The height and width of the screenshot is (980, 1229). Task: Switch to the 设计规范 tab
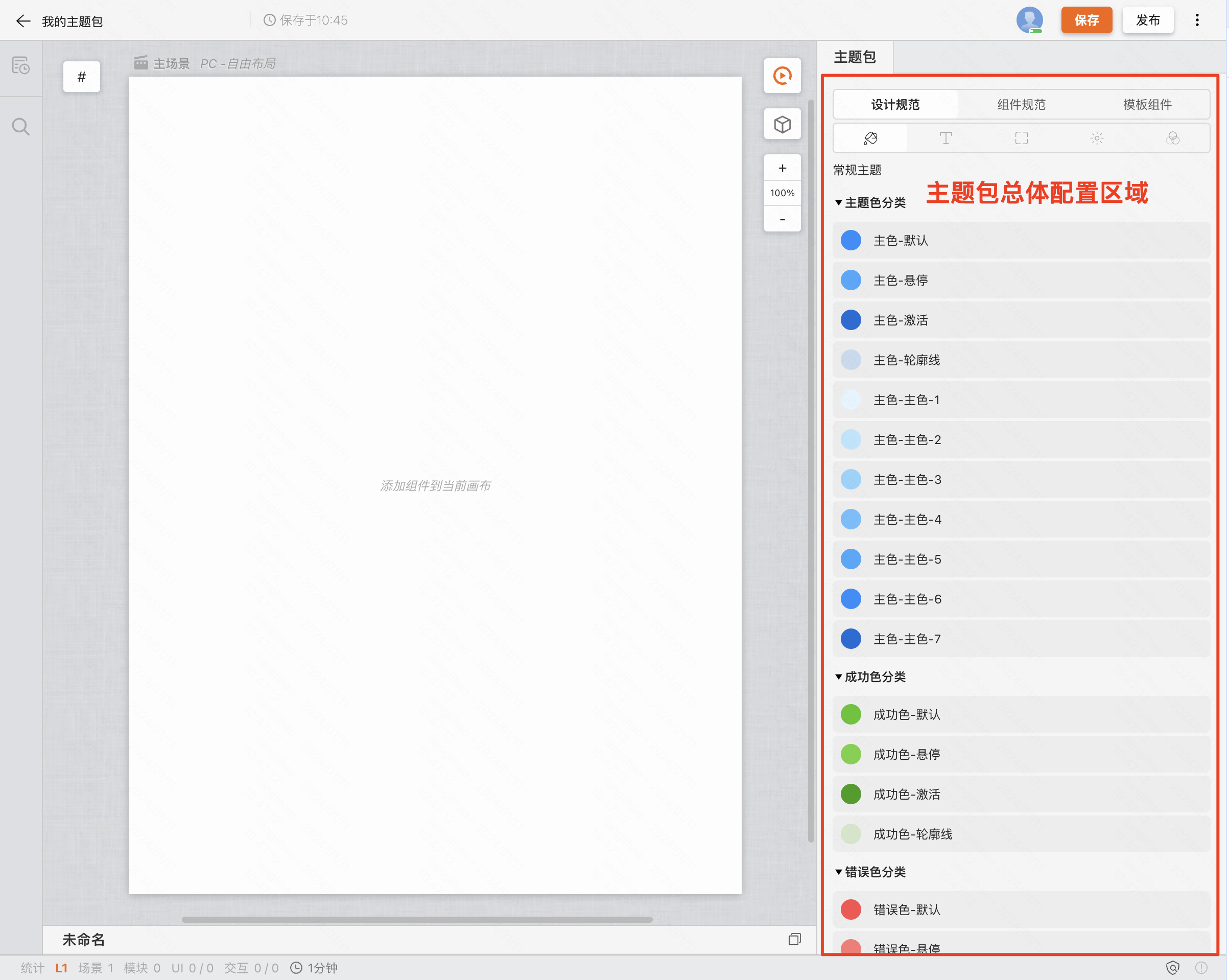tap(895, 105)
